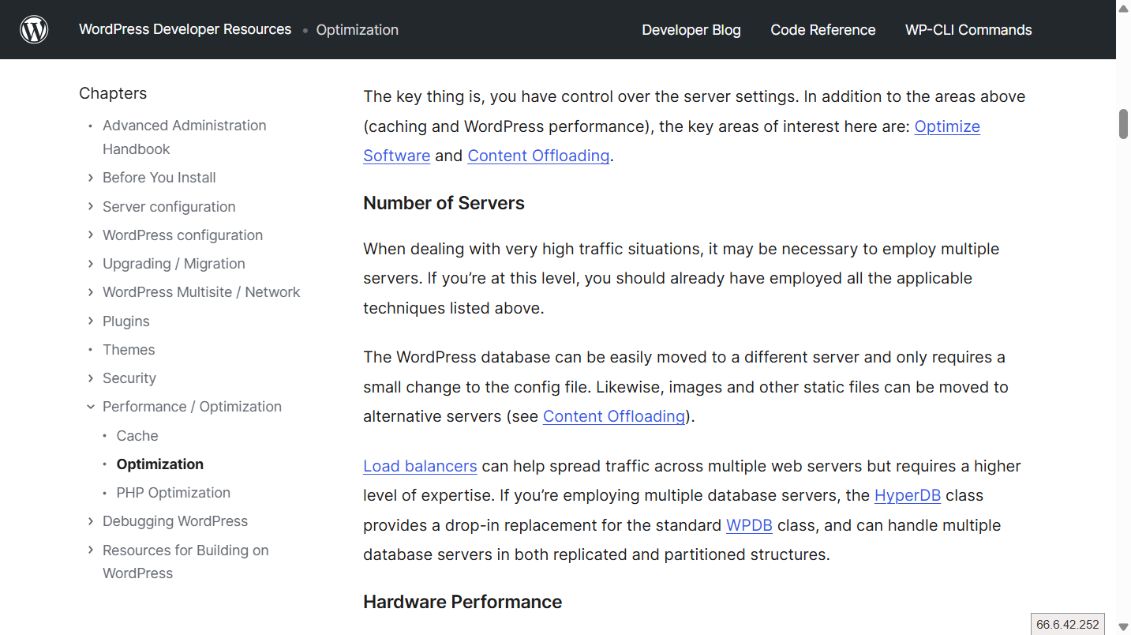The width and height of the screenshot is (1131, 635).
Task: Open the Load balancers link
Action: (x=420, y=466)
